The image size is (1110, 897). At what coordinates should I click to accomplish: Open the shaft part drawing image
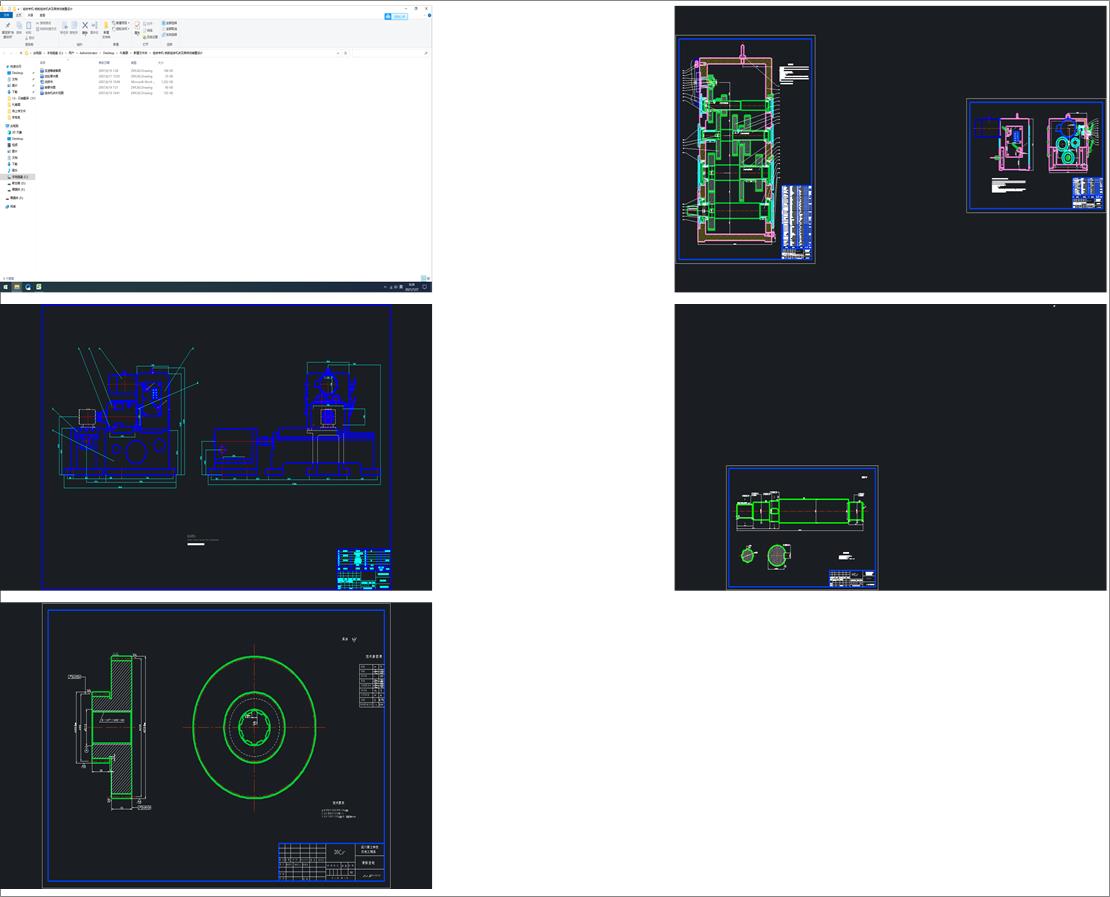(891, 447)
